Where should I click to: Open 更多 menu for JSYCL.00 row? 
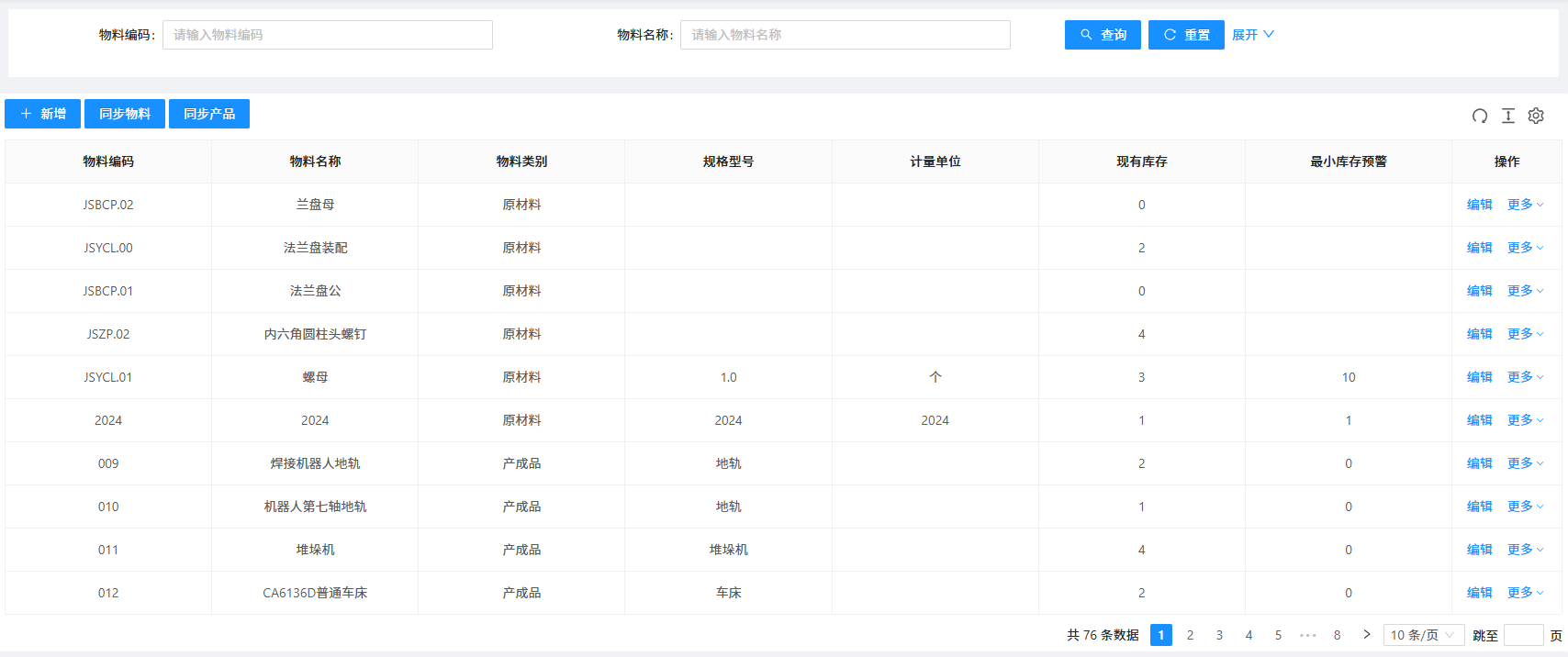[x=1526, y=248]
